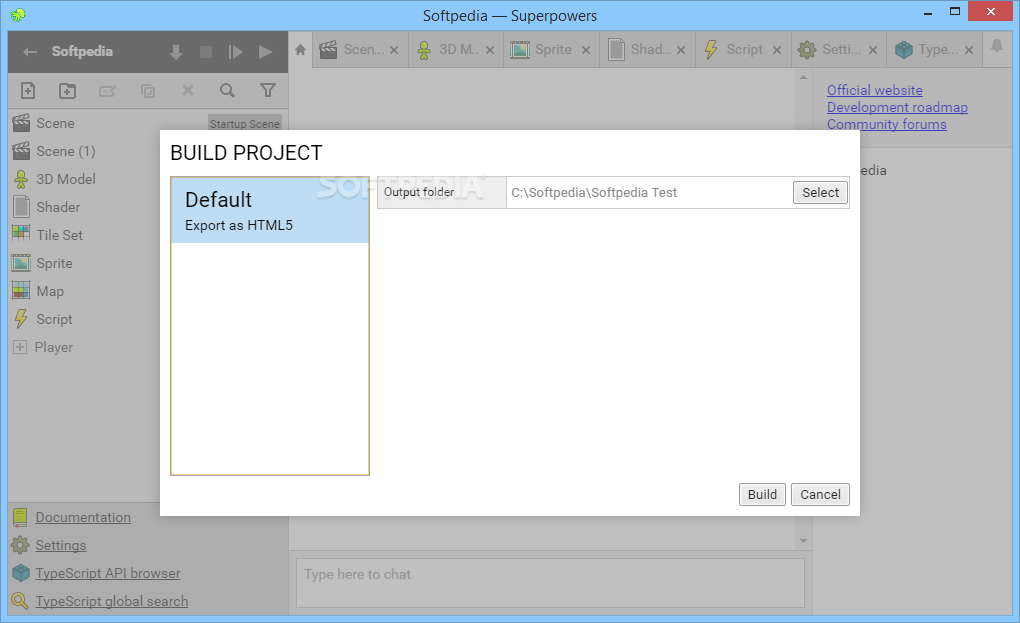Open the home tab icon
The image size is (1020, 623).
(300, 49)
